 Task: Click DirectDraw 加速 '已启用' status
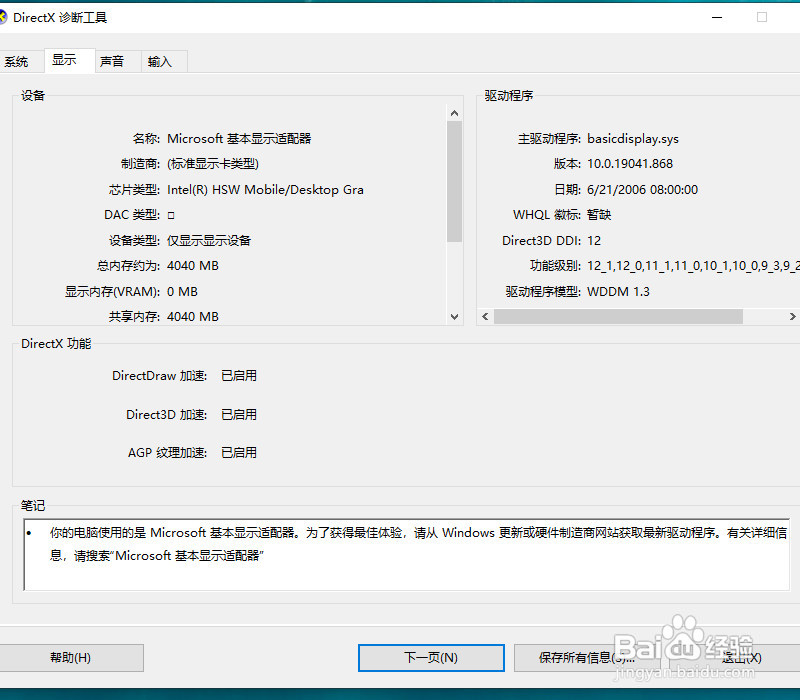click(239, 376)
